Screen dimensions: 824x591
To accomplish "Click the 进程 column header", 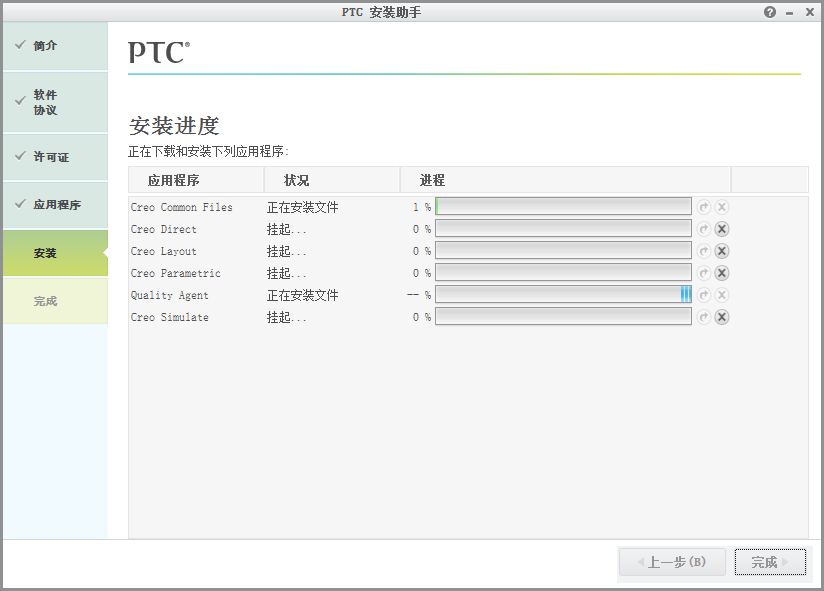I will pos(565,180).
